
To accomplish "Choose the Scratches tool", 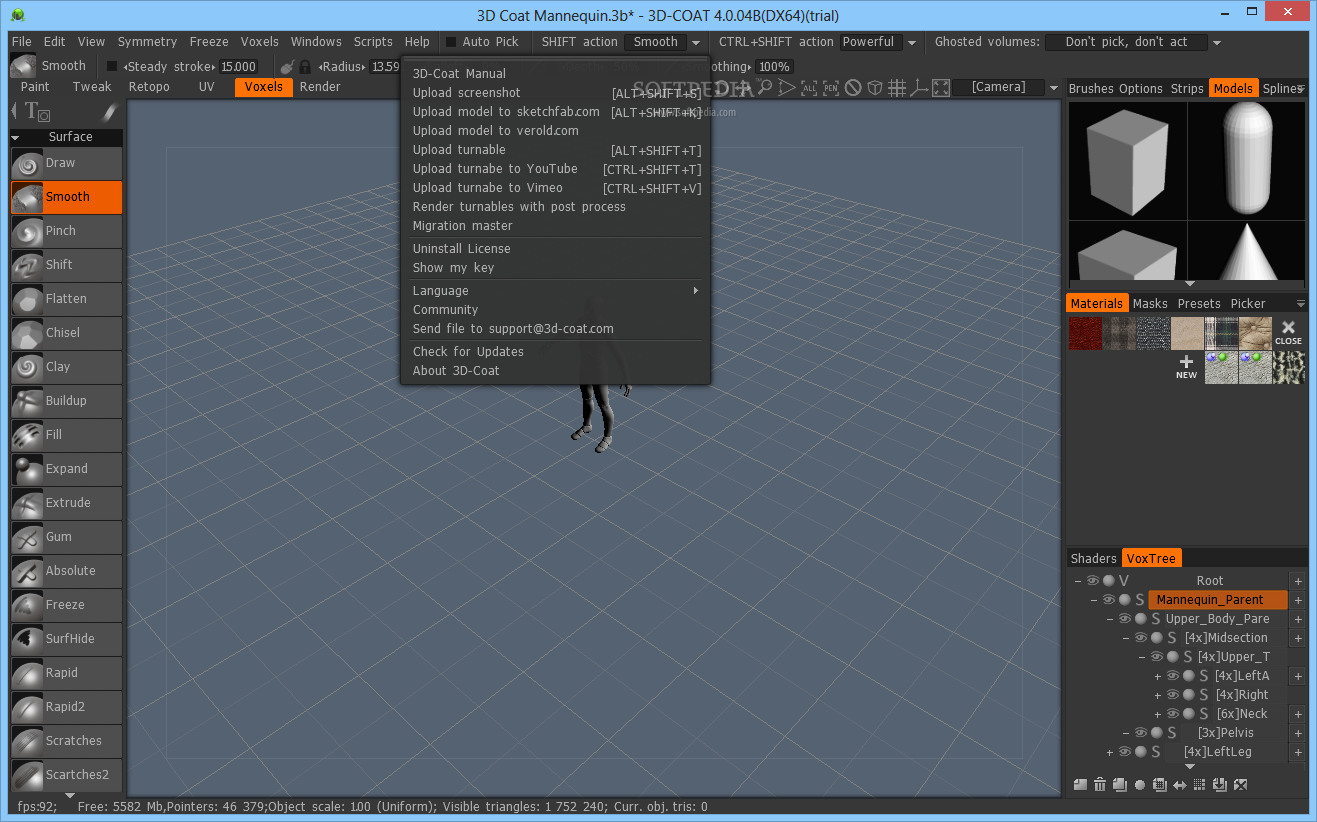I will point(66,741).
